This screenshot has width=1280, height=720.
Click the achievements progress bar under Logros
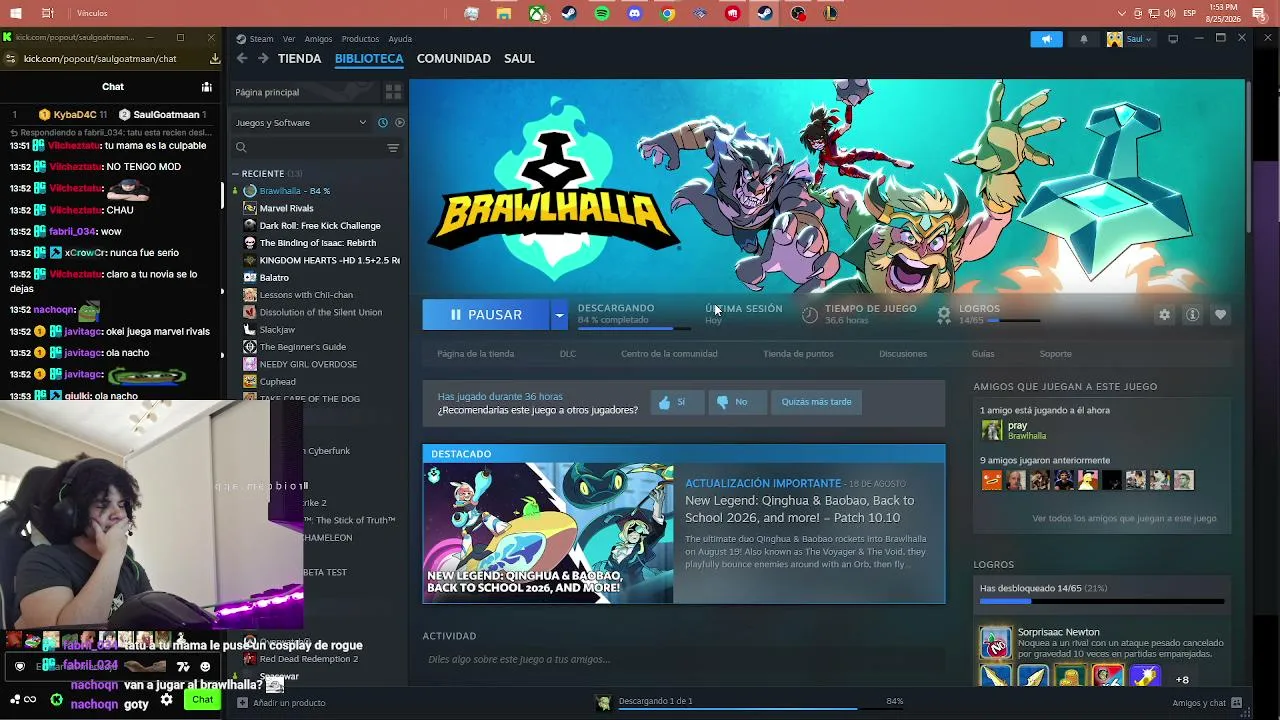click(x=1102, y=602)
